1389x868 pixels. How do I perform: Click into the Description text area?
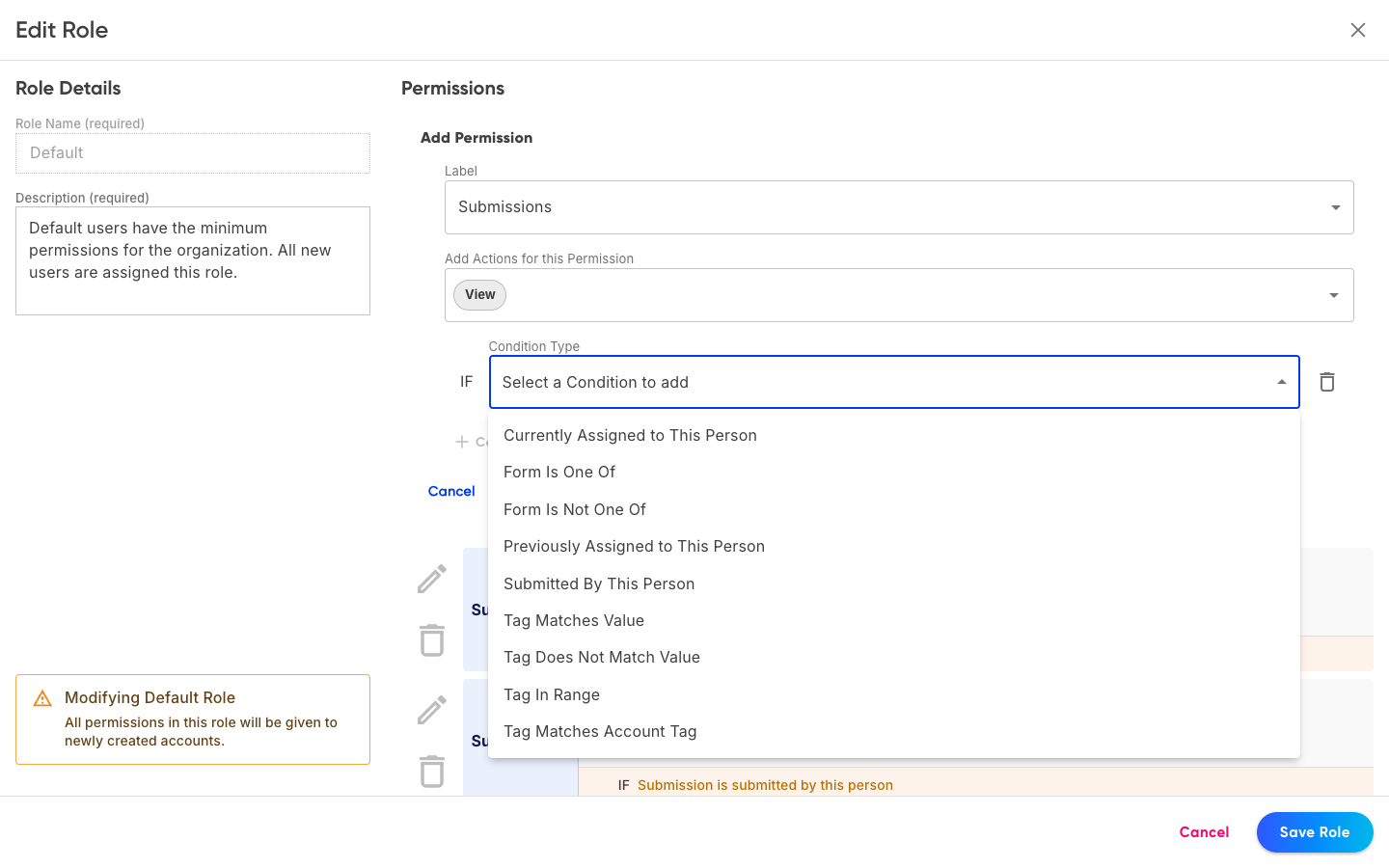193,260
